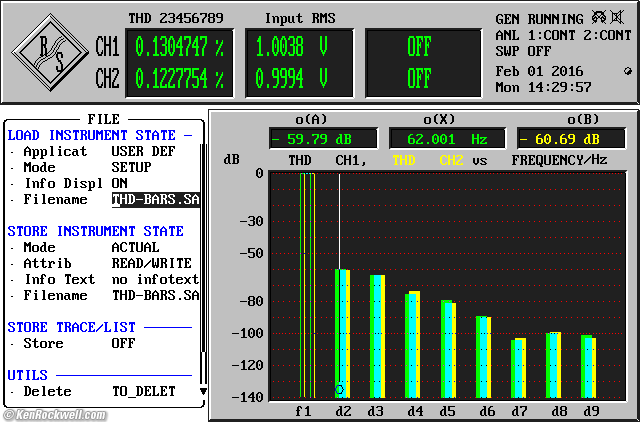Viewport: 640px width, 422px height.
Task: Click the KenRockwell.com watermark link
Action: click(52, 413)
